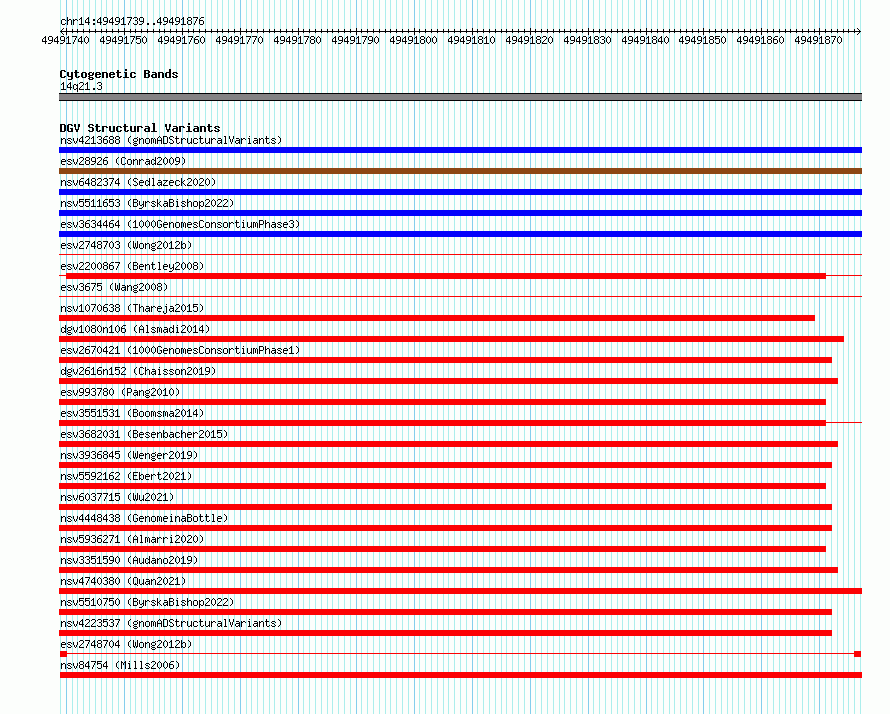Click the red bar of nsv5510750
The width and height of the screenshot is (890, 714).
pyautogui.click(x=446, y=612)
